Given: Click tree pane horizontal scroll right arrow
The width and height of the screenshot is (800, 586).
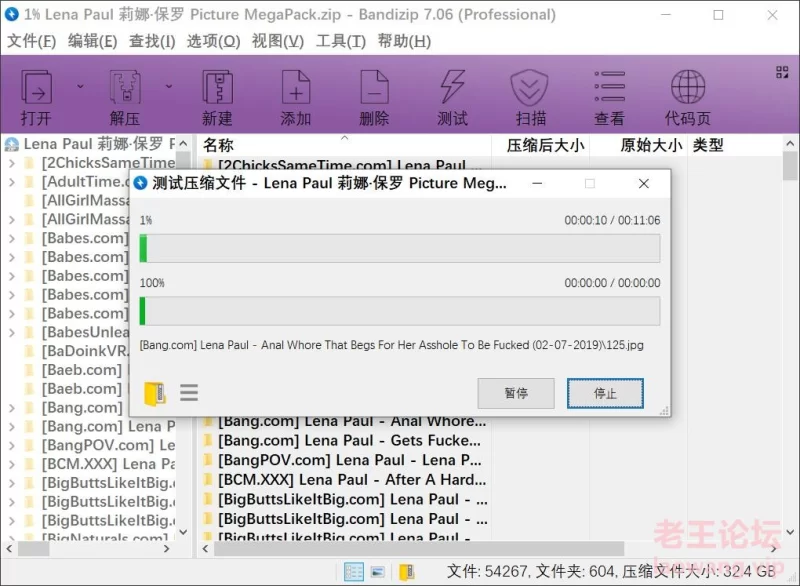Looking at the screenshot, I should point(166,549).
